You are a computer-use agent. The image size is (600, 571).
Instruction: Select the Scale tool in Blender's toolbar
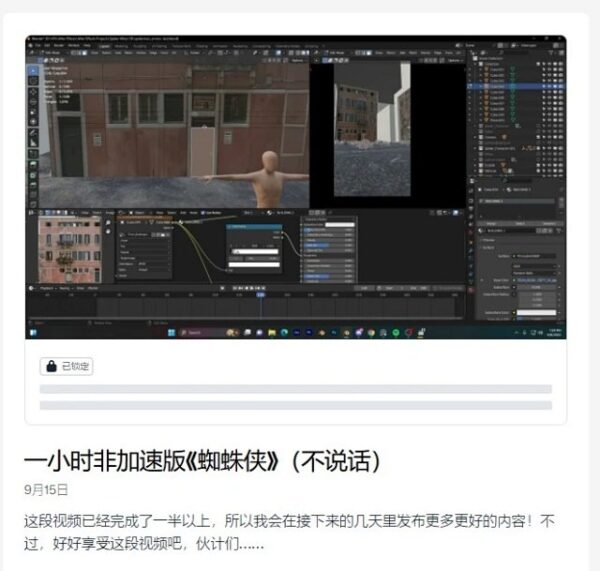tap(33, 112)
